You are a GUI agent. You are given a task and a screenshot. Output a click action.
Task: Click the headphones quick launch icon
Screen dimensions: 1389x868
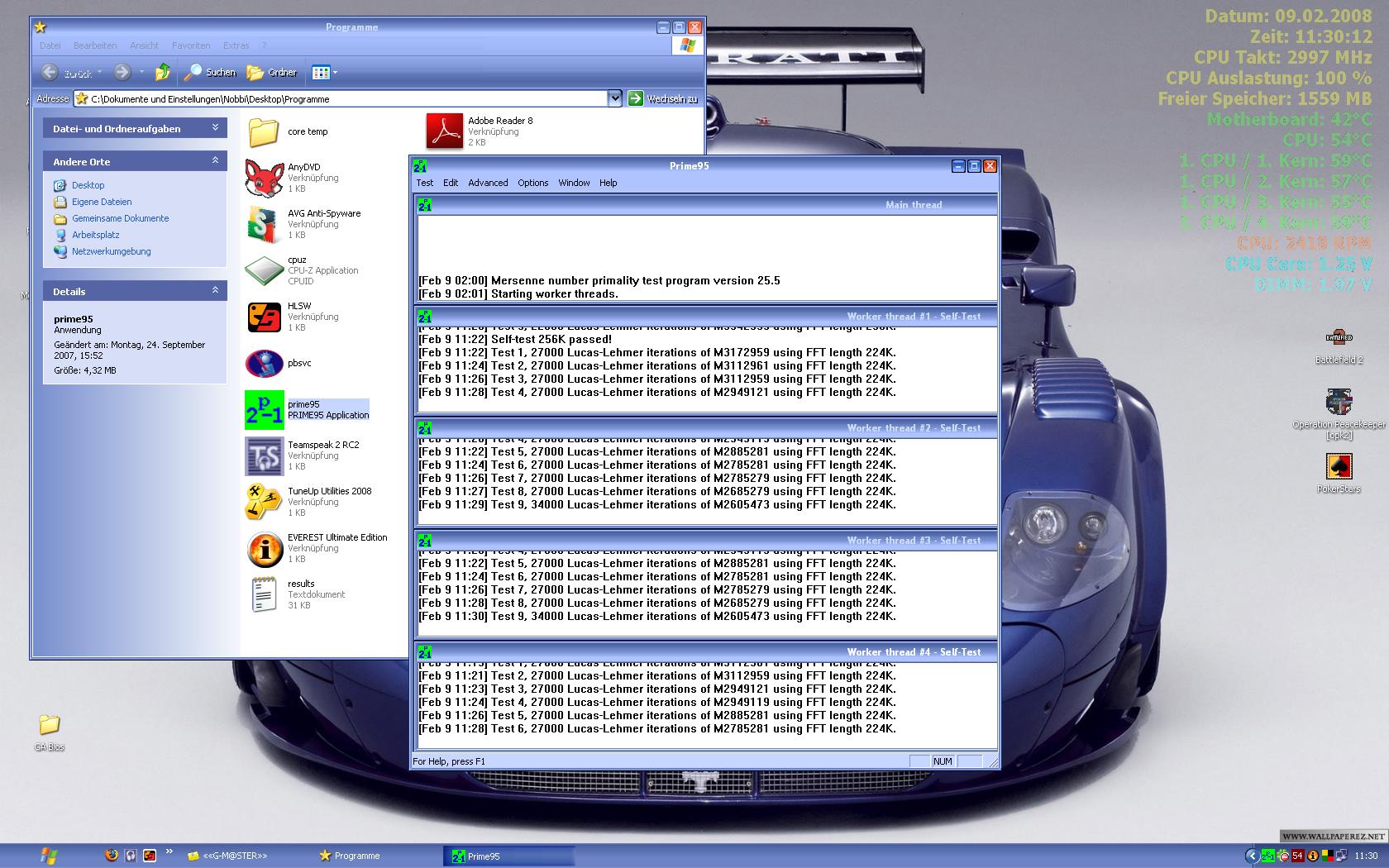pyautogui.click(x=131, y=856)
